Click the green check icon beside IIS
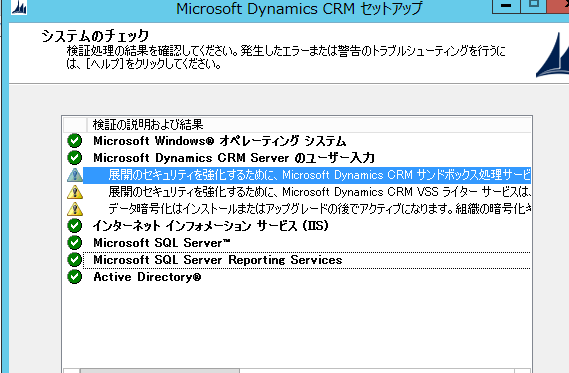The image size is (569, 373). 75,226
